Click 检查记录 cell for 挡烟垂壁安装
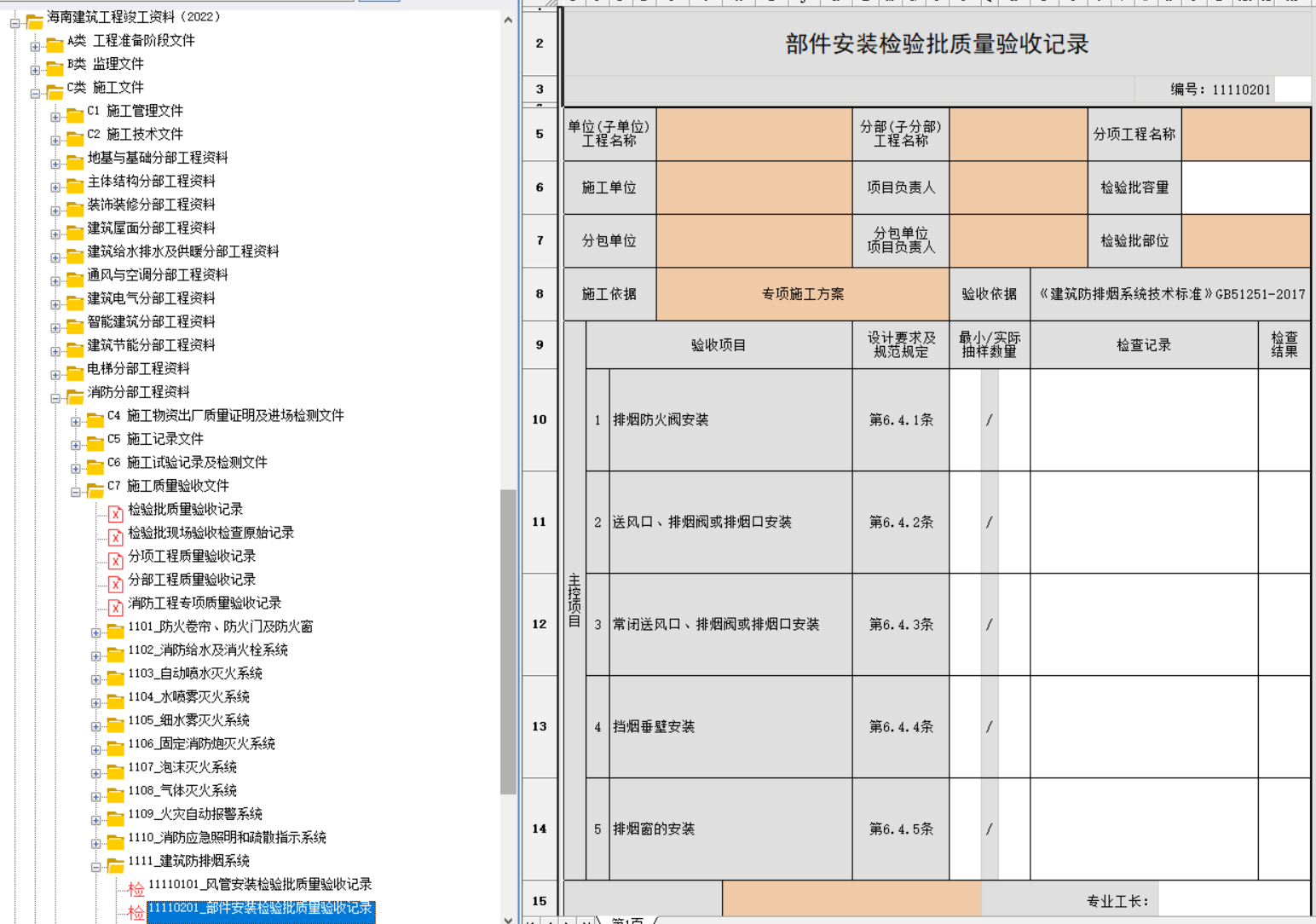 tap(1144, 726)
